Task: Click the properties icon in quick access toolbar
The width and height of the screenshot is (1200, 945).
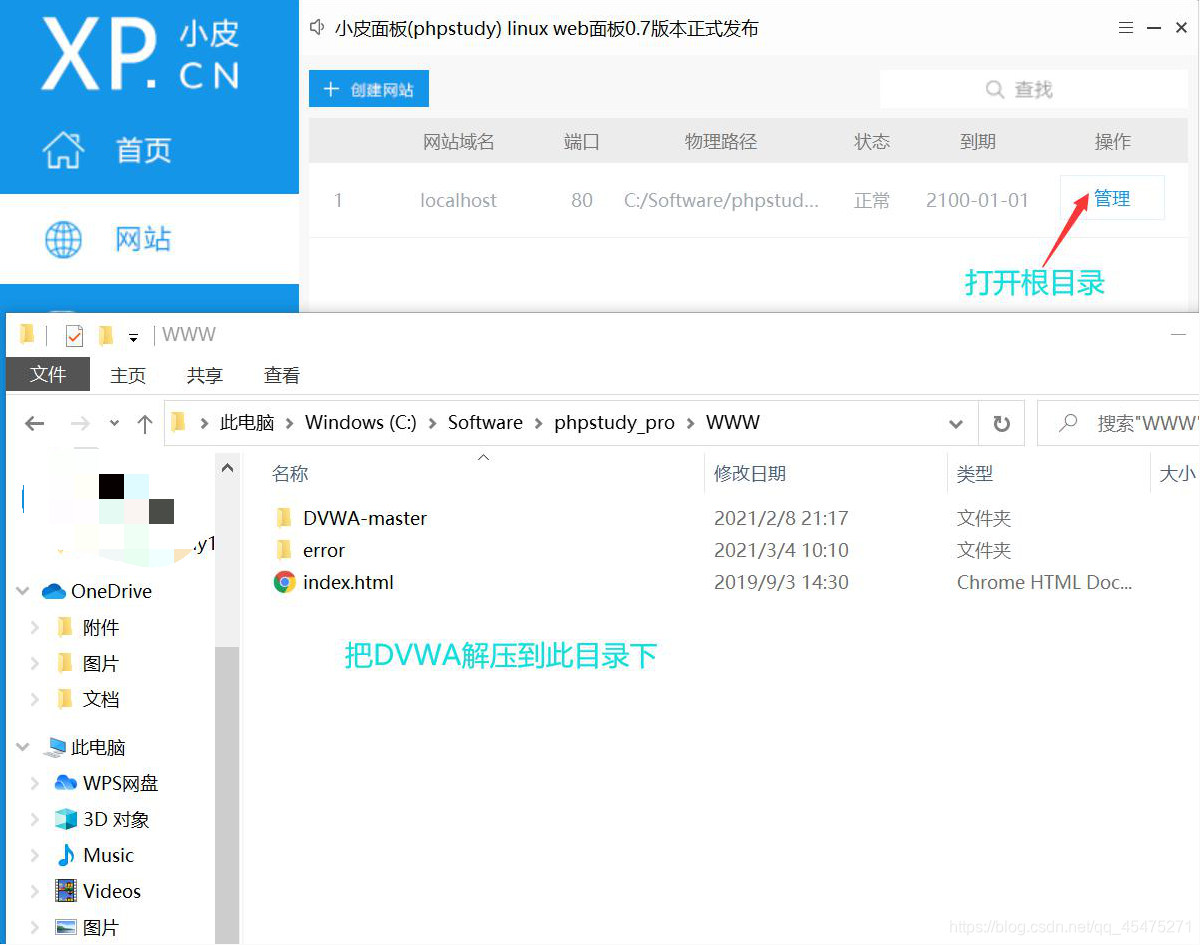Action: (74, 334)
